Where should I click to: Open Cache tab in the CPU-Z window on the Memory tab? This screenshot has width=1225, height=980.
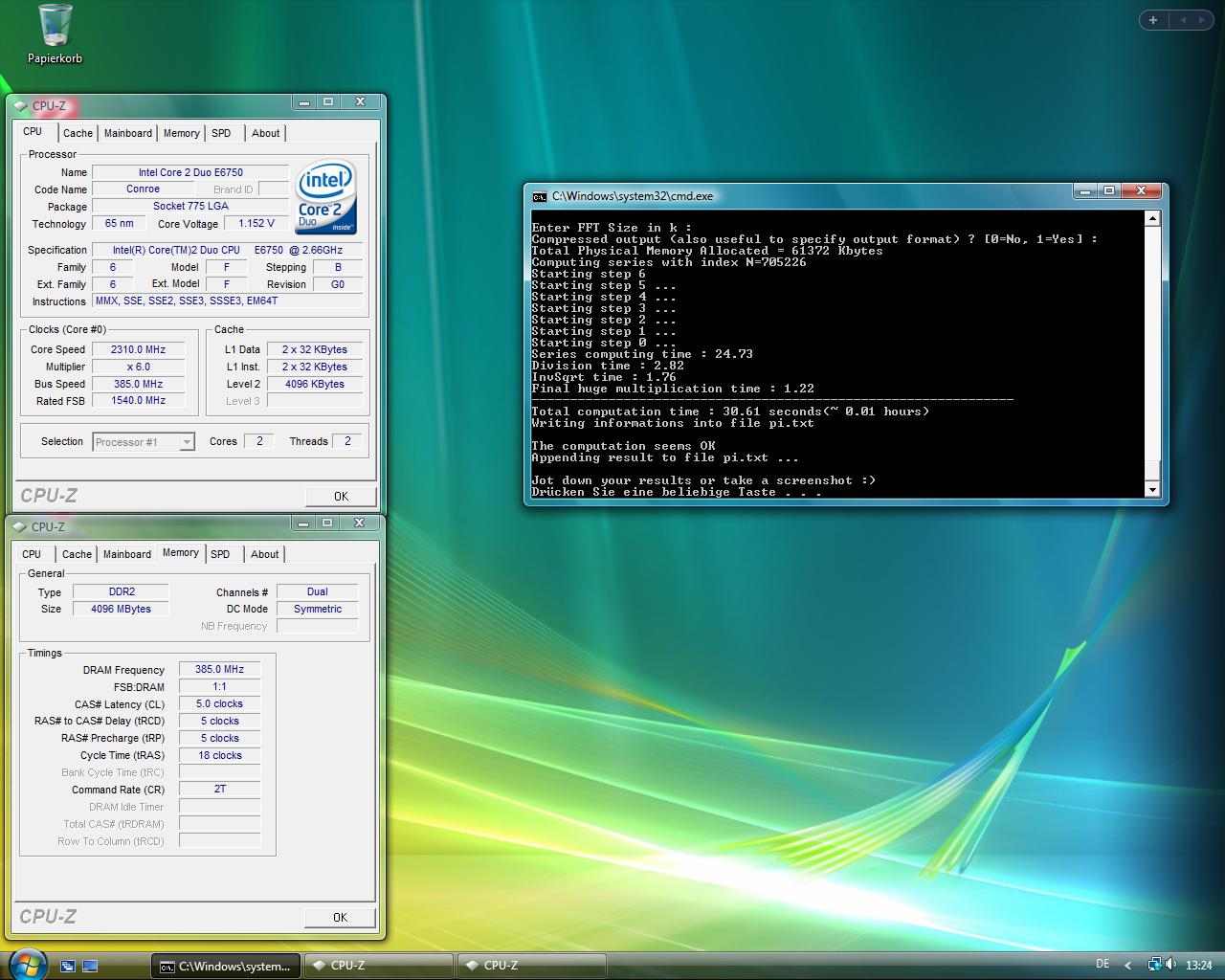click(x=78, y=555)
